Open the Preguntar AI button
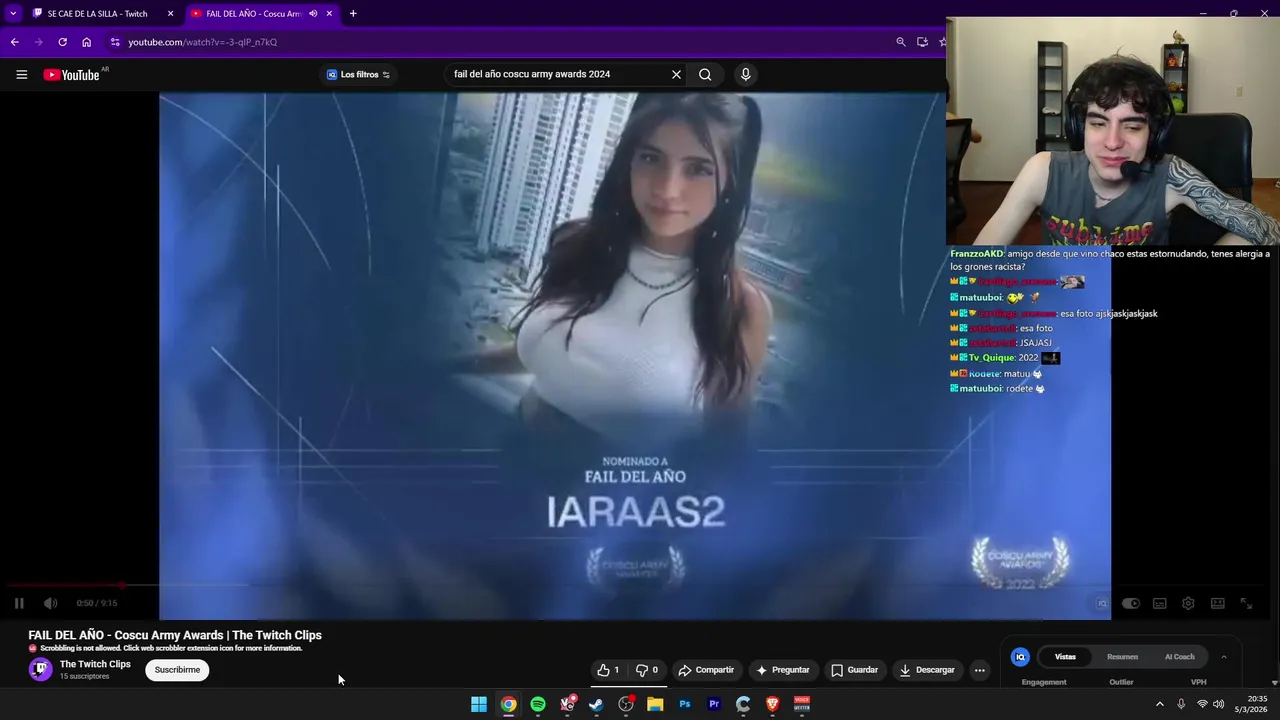The image size is (1280, 720). click(782, 670)
